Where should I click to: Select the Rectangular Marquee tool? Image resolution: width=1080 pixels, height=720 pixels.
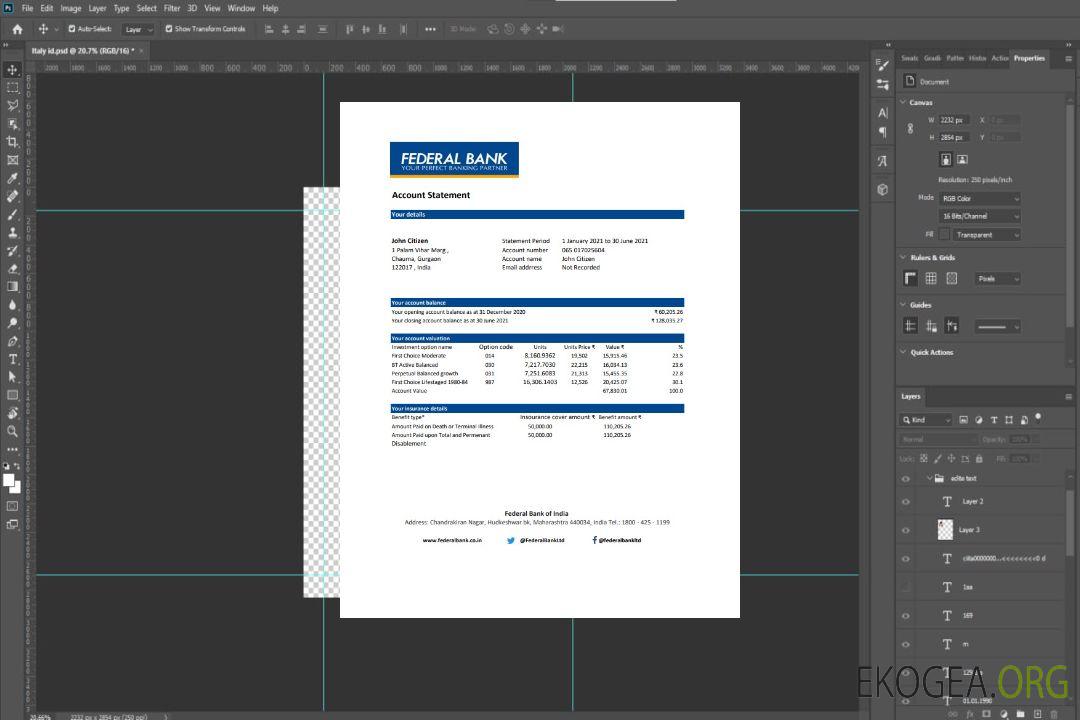coord(13,88)
